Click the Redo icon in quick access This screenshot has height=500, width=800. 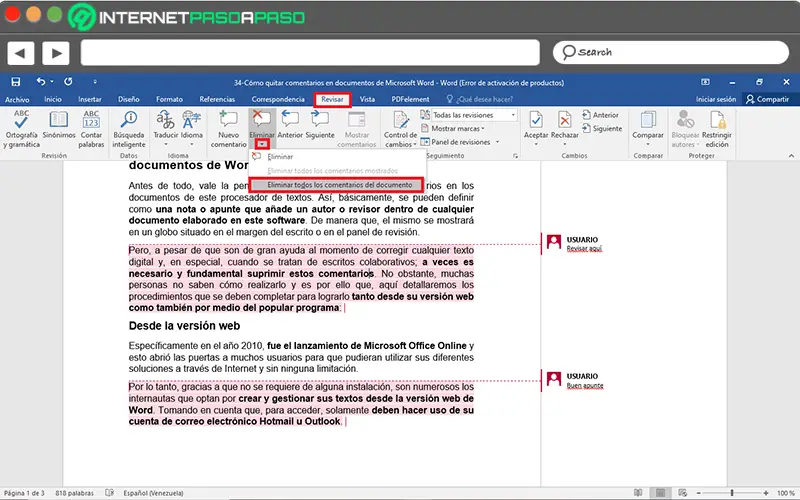pos(68,82)
